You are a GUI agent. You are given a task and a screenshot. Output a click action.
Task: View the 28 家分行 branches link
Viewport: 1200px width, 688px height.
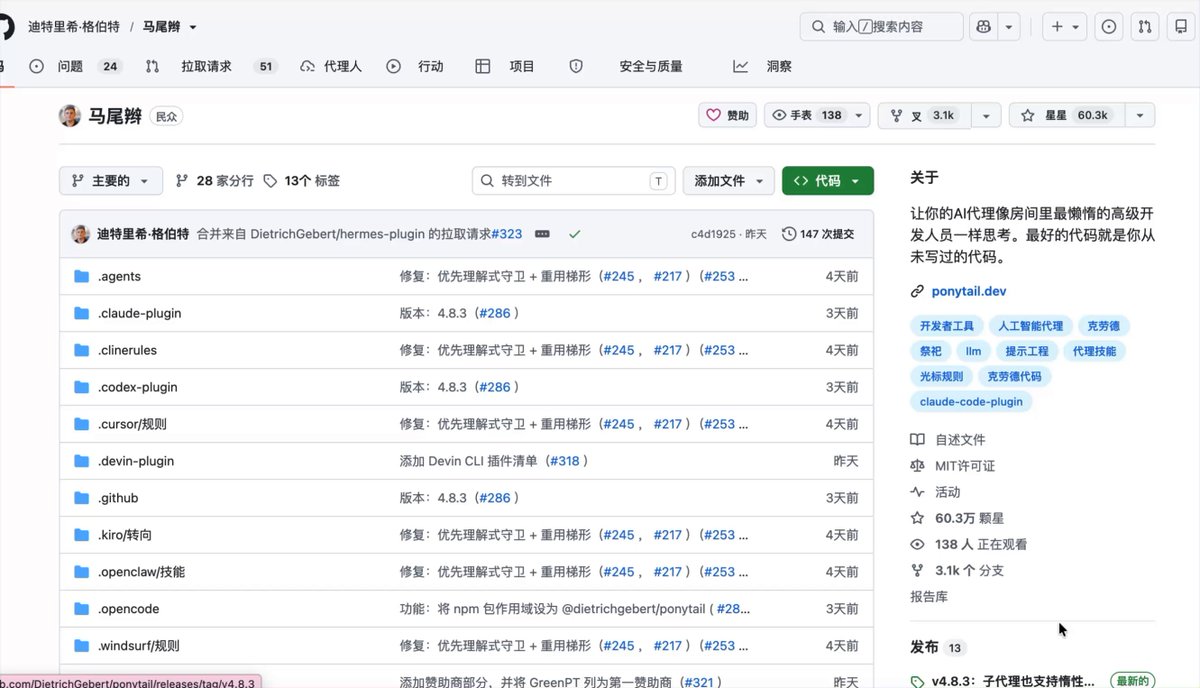pyautogui.click(x=215, y=181)
